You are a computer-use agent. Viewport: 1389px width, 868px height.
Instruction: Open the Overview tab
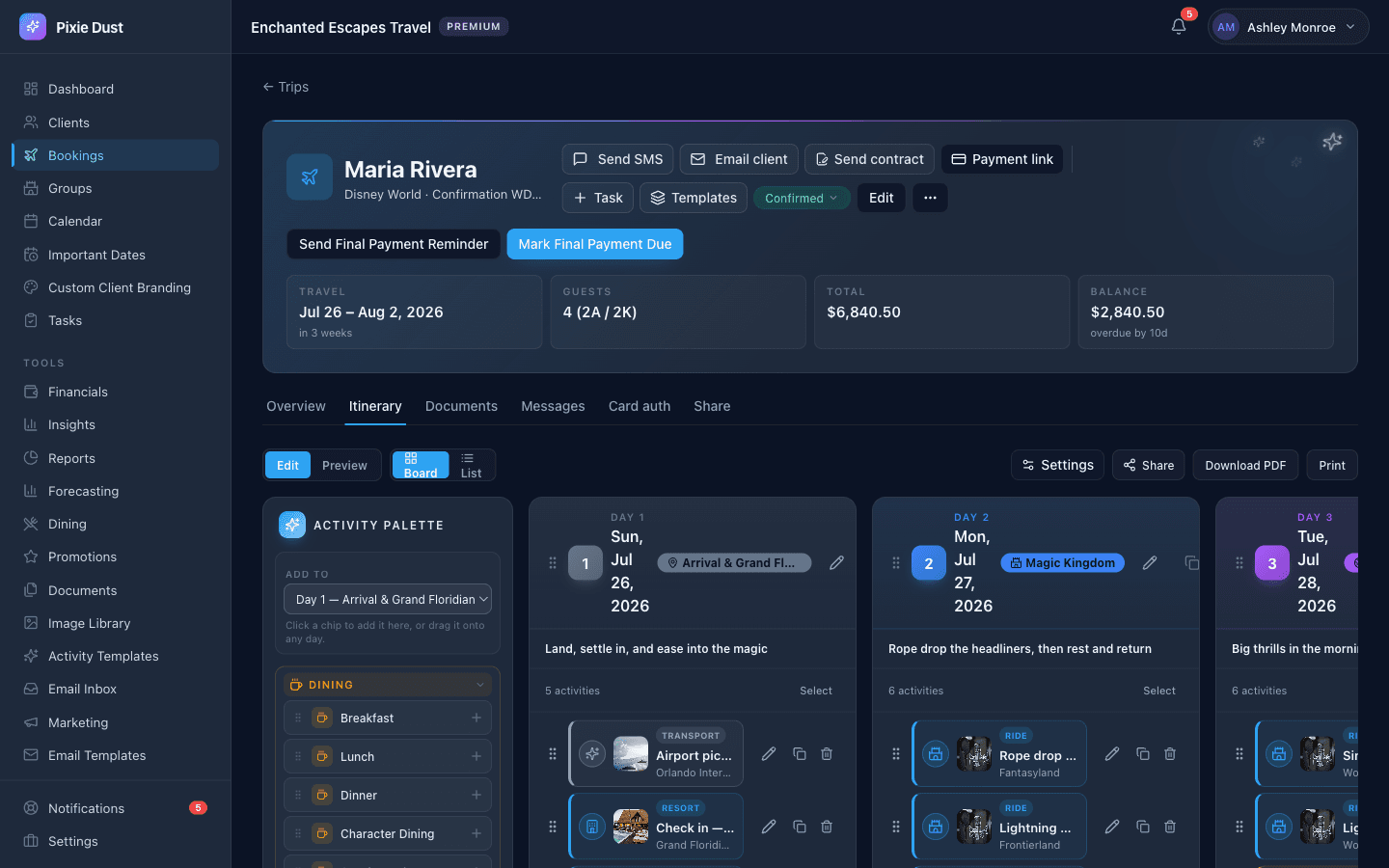tap(296, 406)
